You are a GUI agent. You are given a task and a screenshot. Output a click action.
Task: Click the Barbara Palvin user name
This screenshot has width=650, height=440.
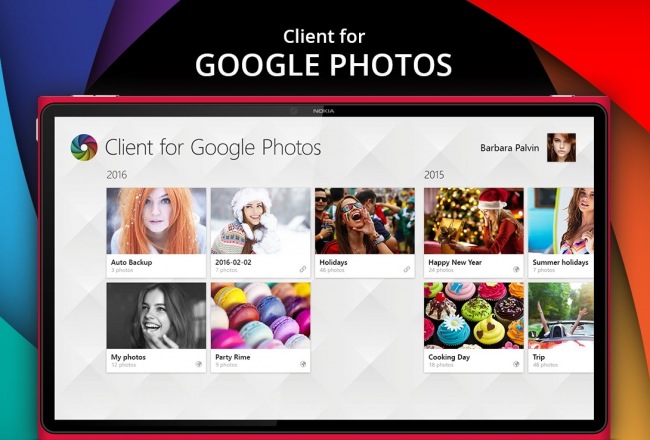509,148
